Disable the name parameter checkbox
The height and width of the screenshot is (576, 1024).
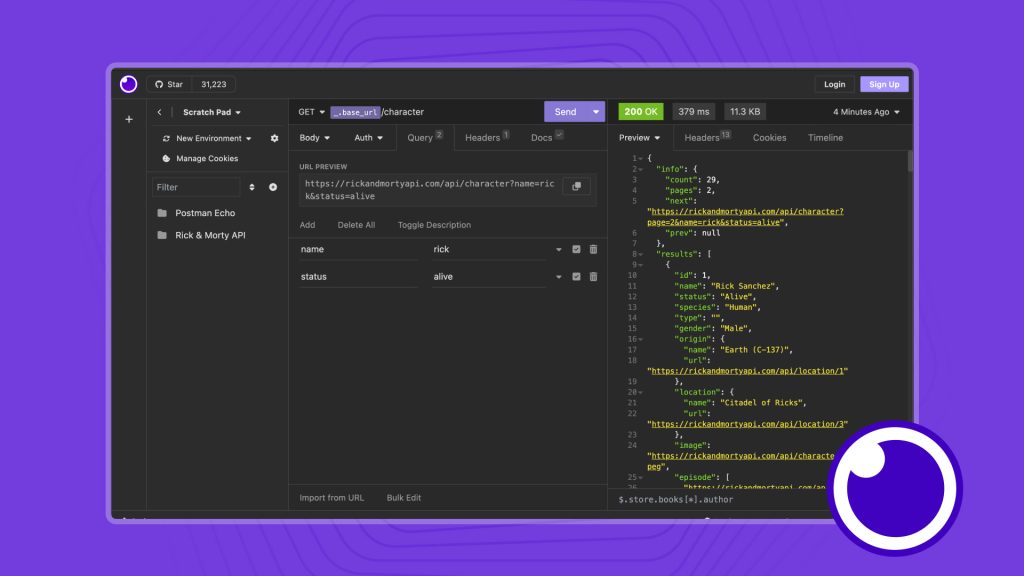pos(576,249)
